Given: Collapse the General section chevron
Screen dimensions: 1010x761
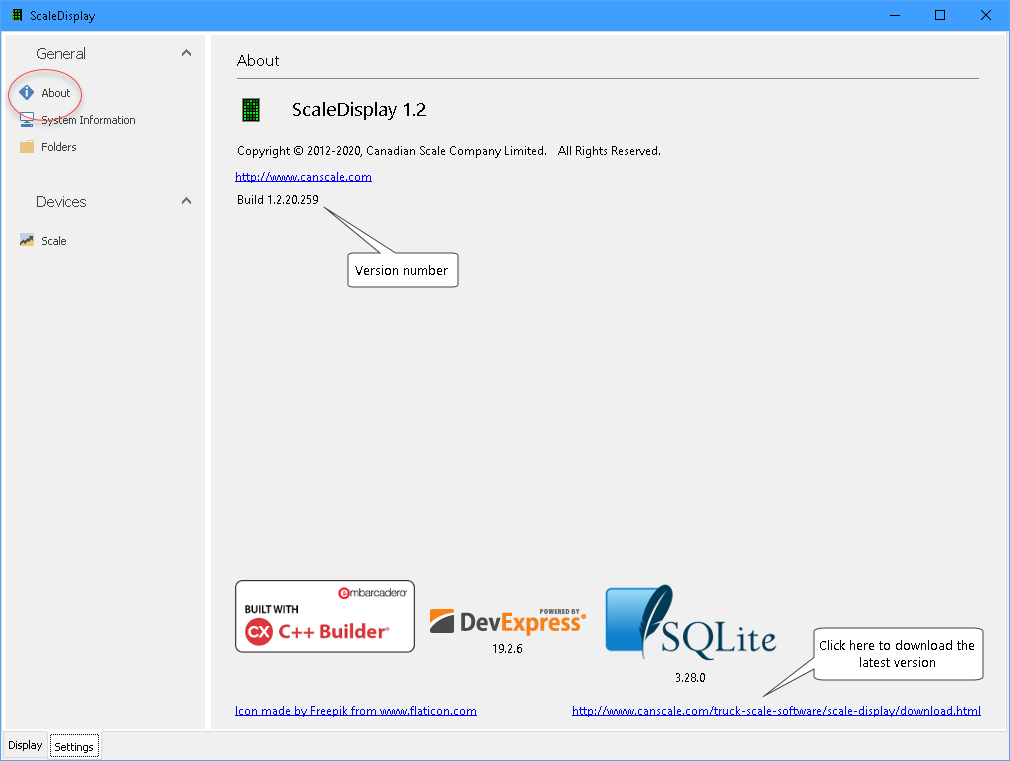Looking at the screenshot, I should coord(186,53).
